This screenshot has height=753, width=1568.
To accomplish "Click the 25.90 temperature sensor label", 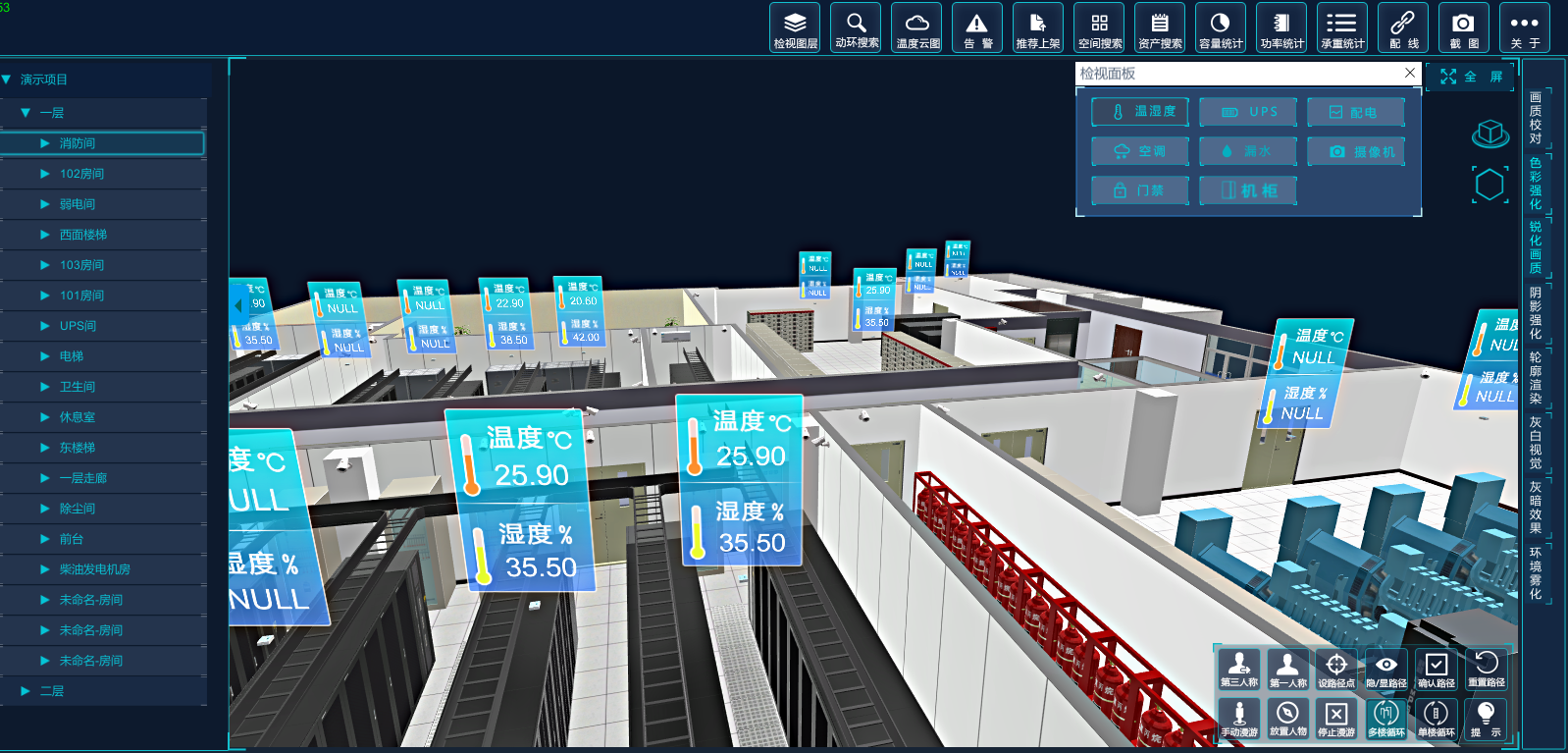I will 531,475.
